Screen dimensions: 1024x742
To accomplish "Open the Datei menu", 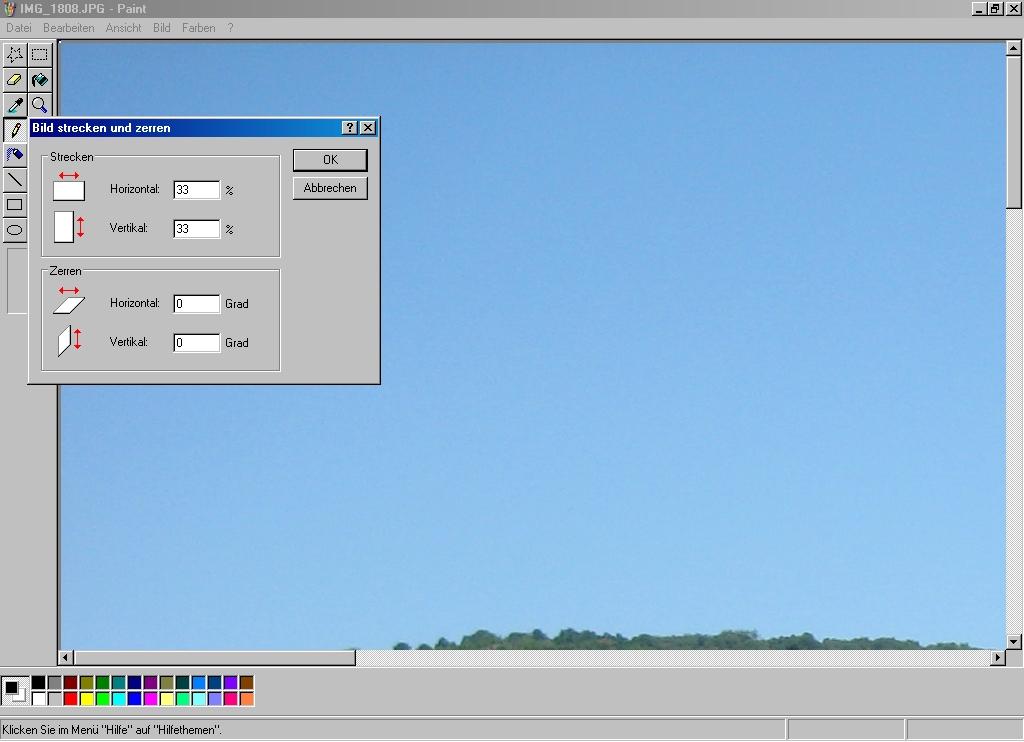I will (x=19, y=28).
